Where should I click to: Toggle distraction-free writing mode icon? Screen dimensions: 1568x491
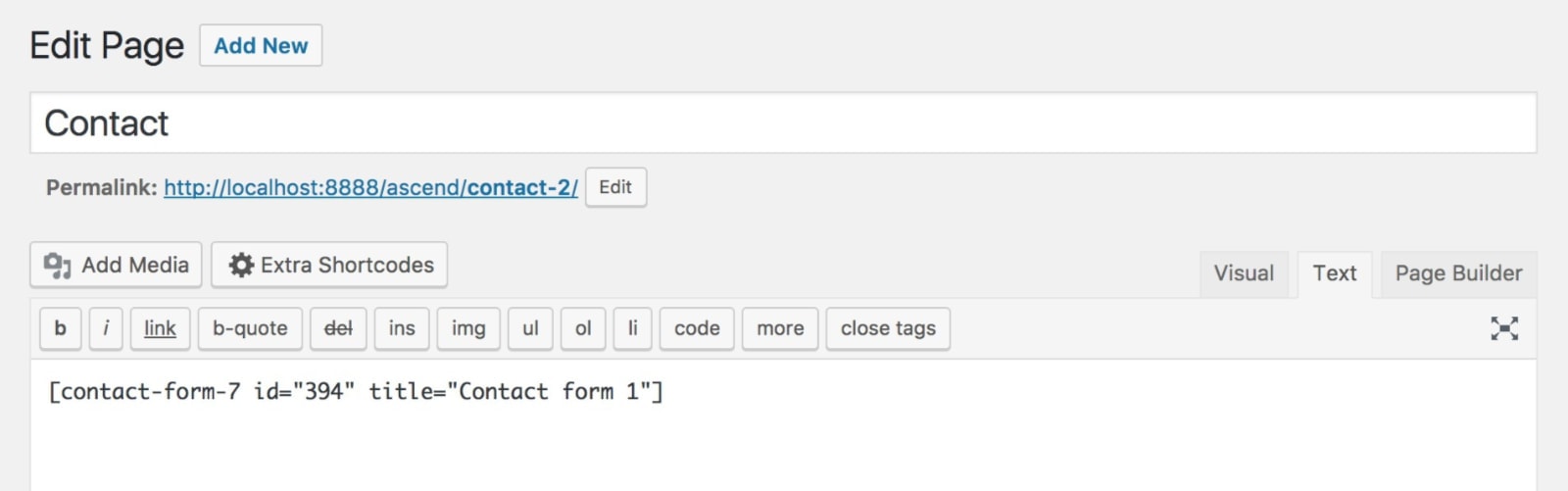[x=1504, y=328]
